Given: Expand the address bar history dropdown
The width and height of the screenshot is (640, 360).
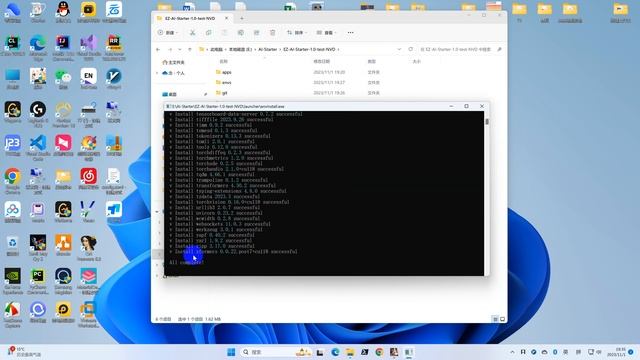Looking at the screenshot, I should point(399,49).
